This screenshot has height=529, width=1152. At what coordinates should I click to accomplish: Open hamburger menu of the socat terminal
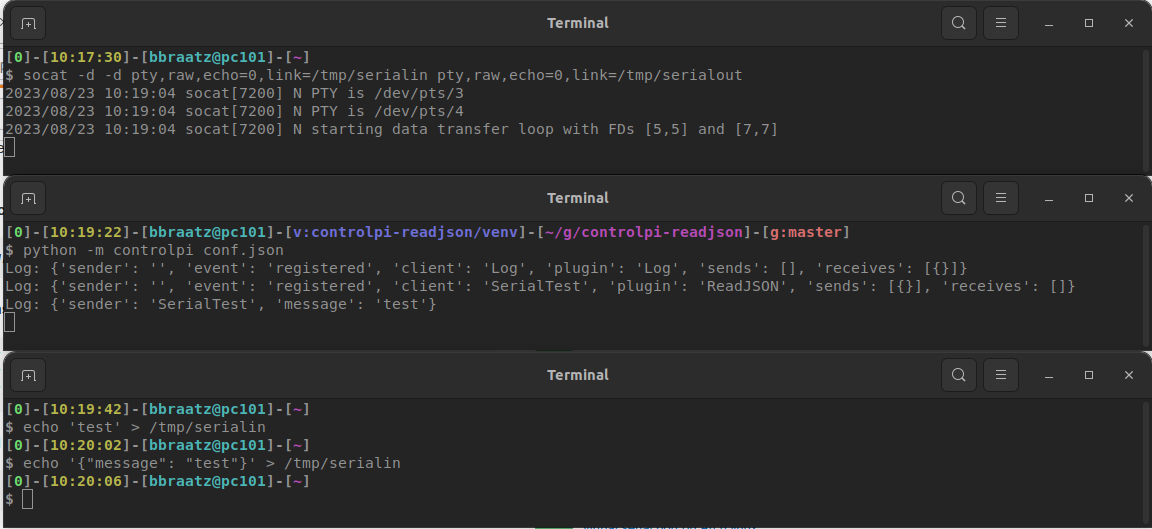click(x=1000, y=24)
